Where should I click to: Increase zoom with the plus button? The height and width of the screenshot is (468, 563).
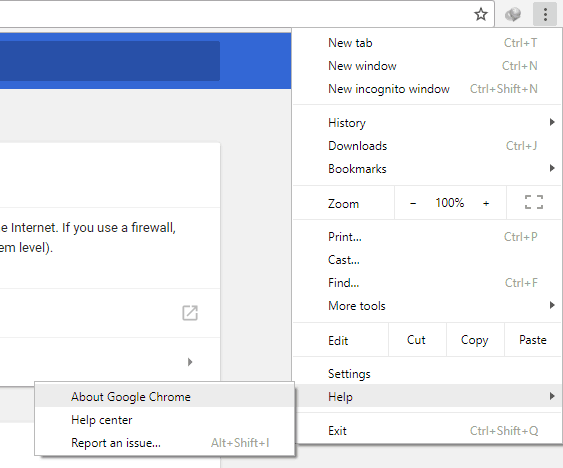486,203
